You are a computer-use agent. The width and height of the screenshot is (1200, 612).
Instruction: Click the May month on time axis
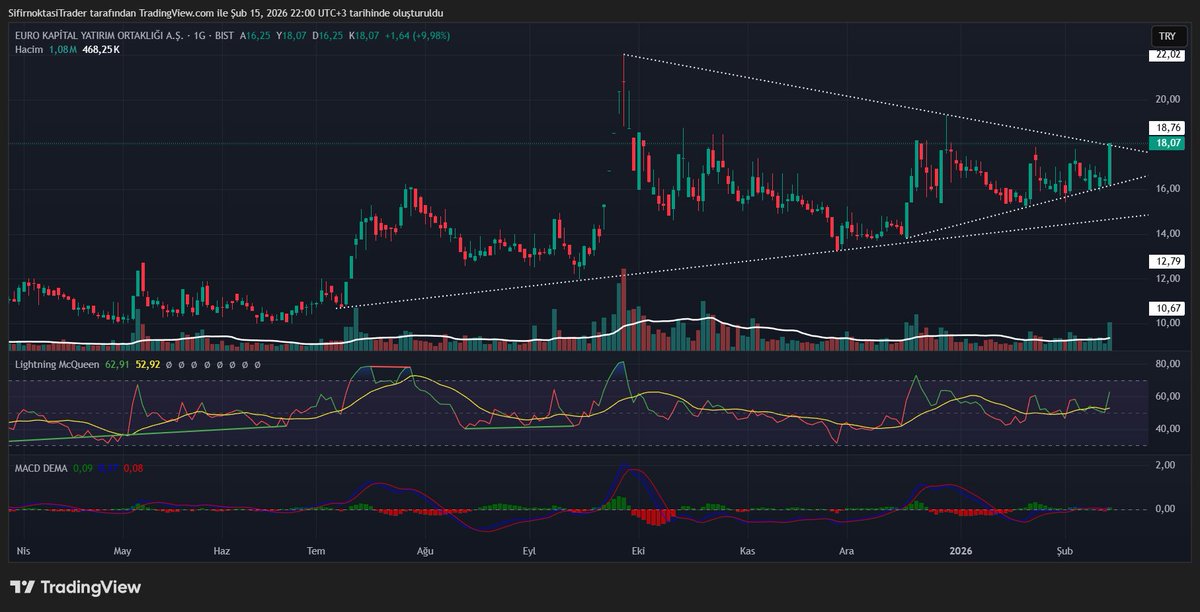[x=123, y=551]
